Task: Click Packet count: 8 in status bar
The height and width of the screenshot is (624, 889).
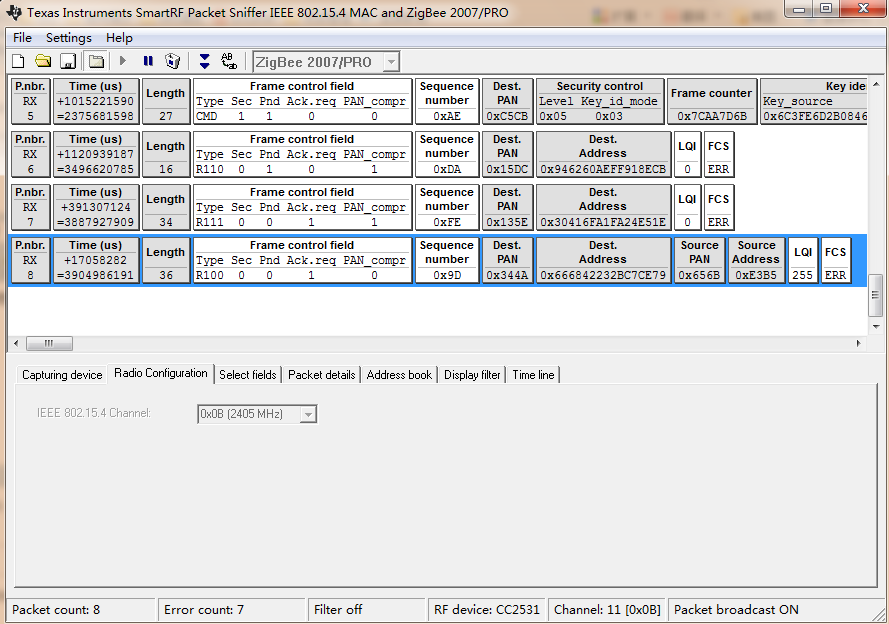Action: (x=56, y=610)
